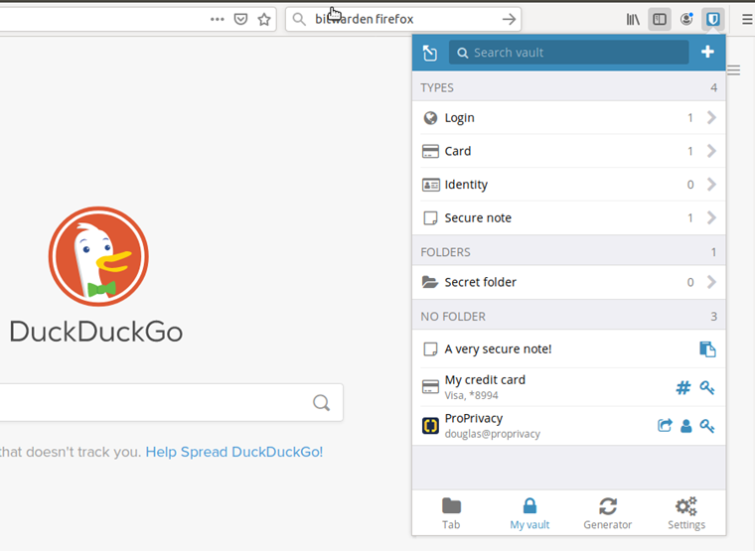Toggle the Firefox sidebar view button
The image size is (755, 551).
click(x=660, y=19)
